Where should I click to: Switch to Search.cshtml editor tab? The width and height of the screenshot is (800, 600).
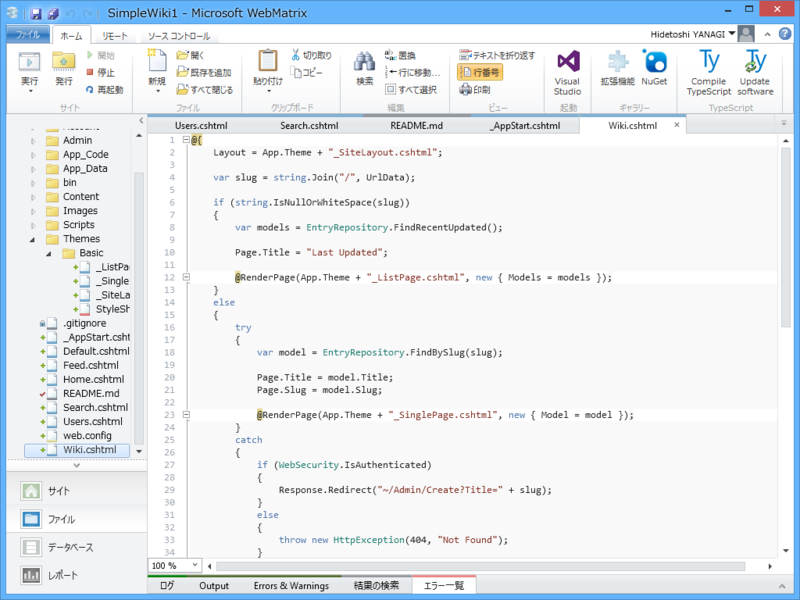pyautogui.click(x=309, y=126)
